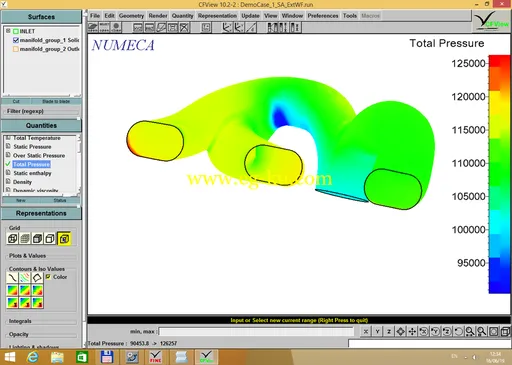Open project icon in top toolbar
Screen dimensions: 512x365
(93, 27)
